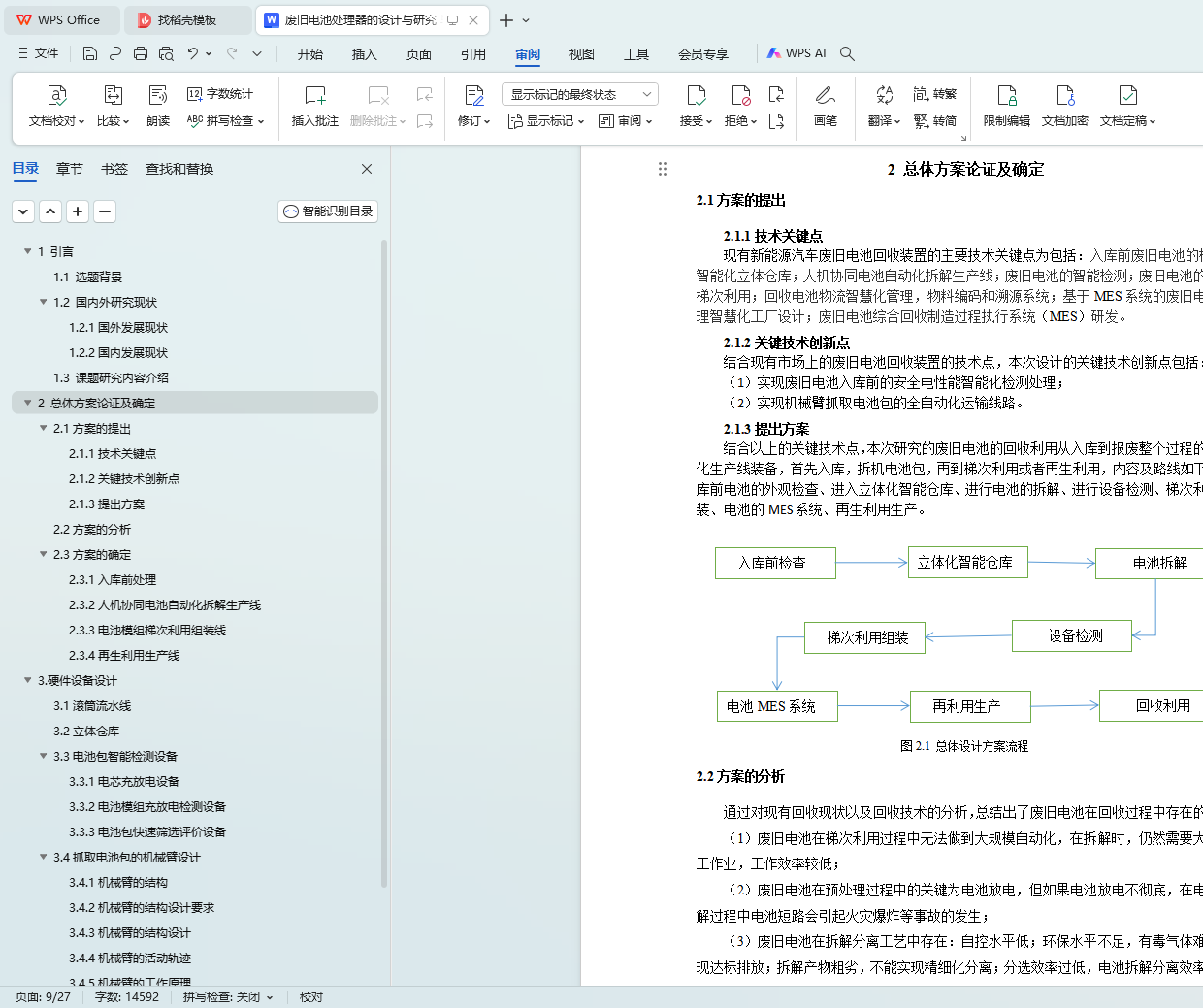Collapse the 1.2 国内外研究现状 node

(44, 302)
